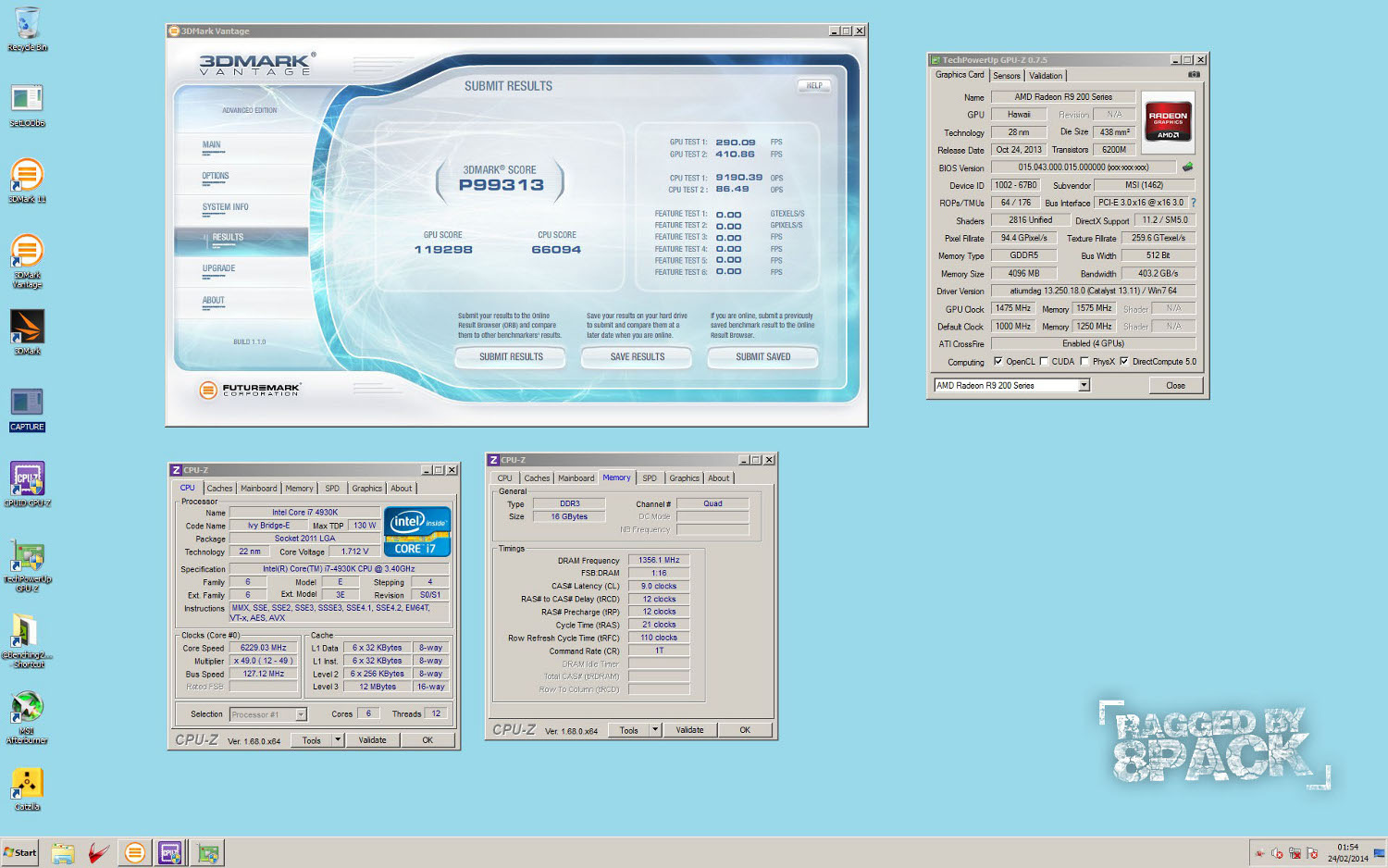Switch to the Sensors tab in GPU-Z
The image size is (1388, 868).
tap(1007, 76)
